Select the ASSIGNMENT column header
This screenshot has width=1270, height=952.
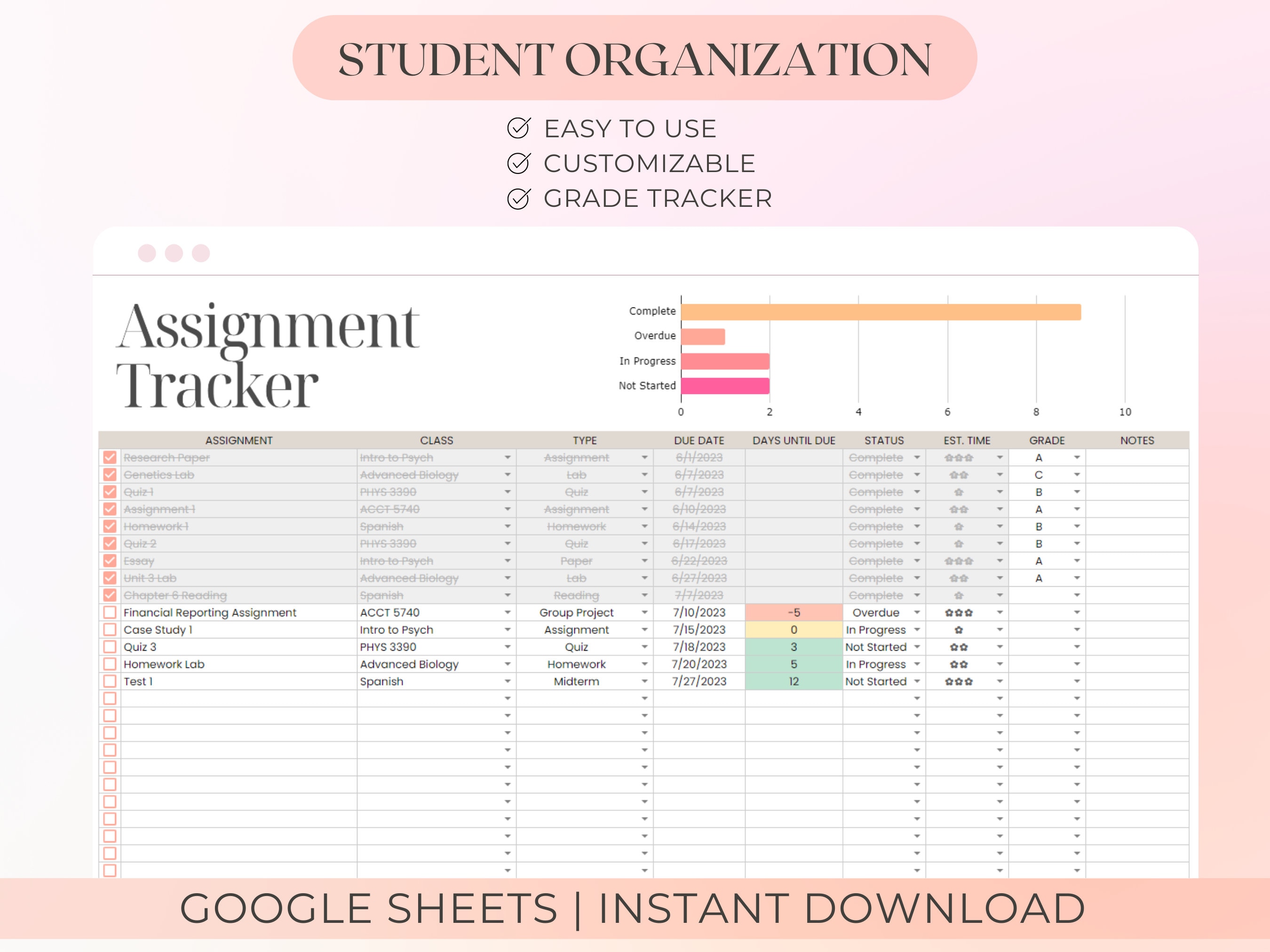coord(239,440)
